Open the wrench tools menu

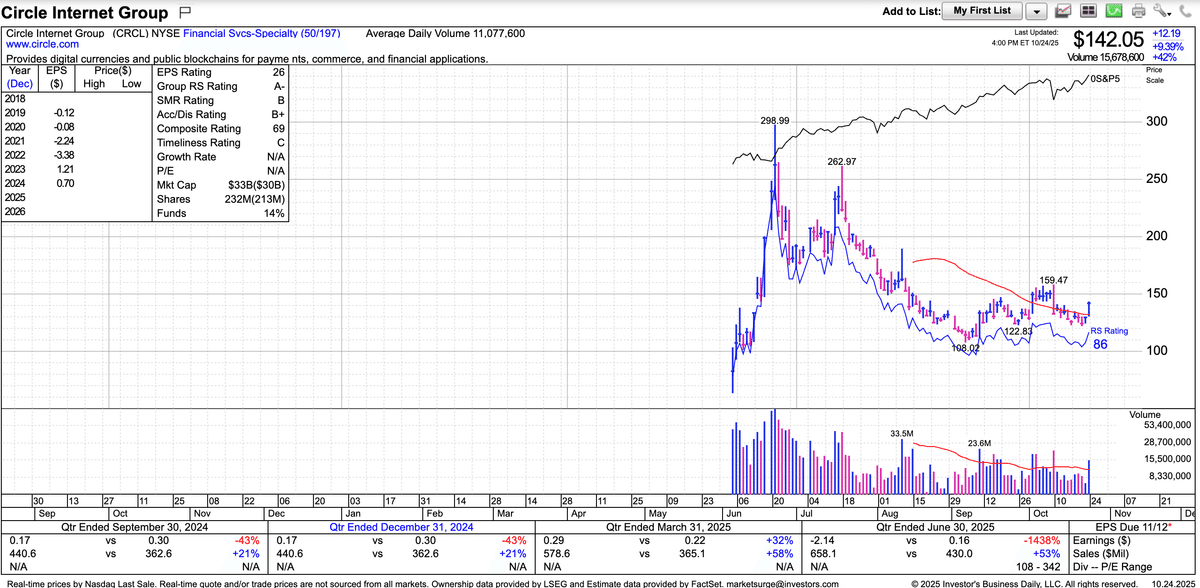pos(1161,11)
